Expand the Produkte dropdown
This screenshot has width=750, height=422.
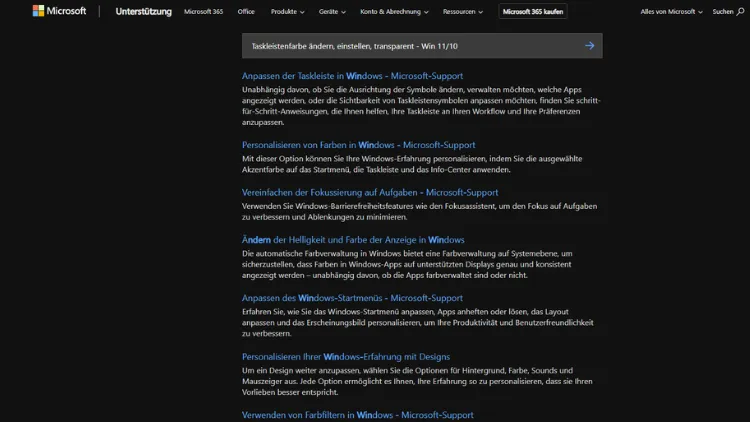coord(287,11)
